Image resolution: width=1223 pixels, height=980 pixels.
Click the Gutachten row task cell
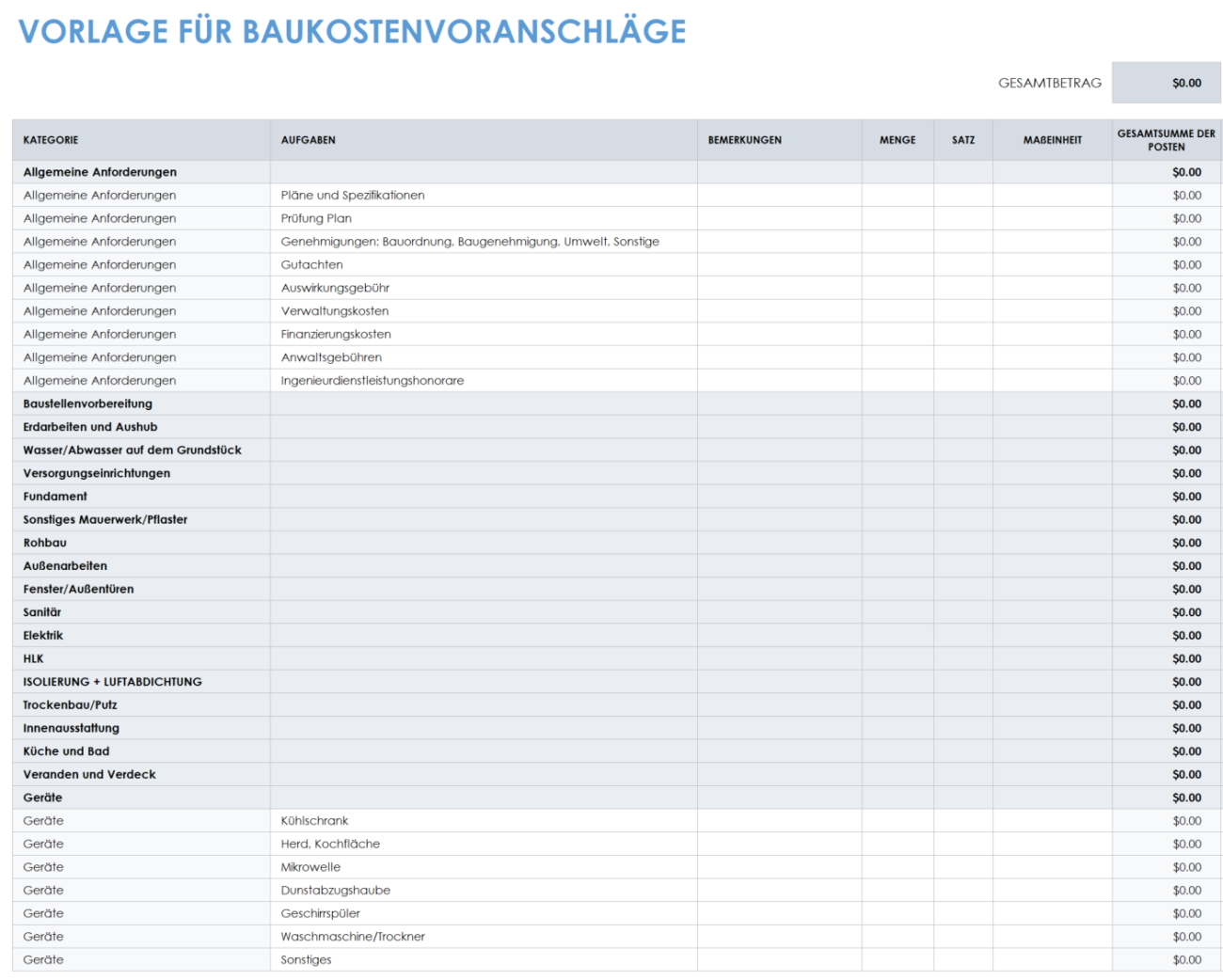[x=312, y=264]
